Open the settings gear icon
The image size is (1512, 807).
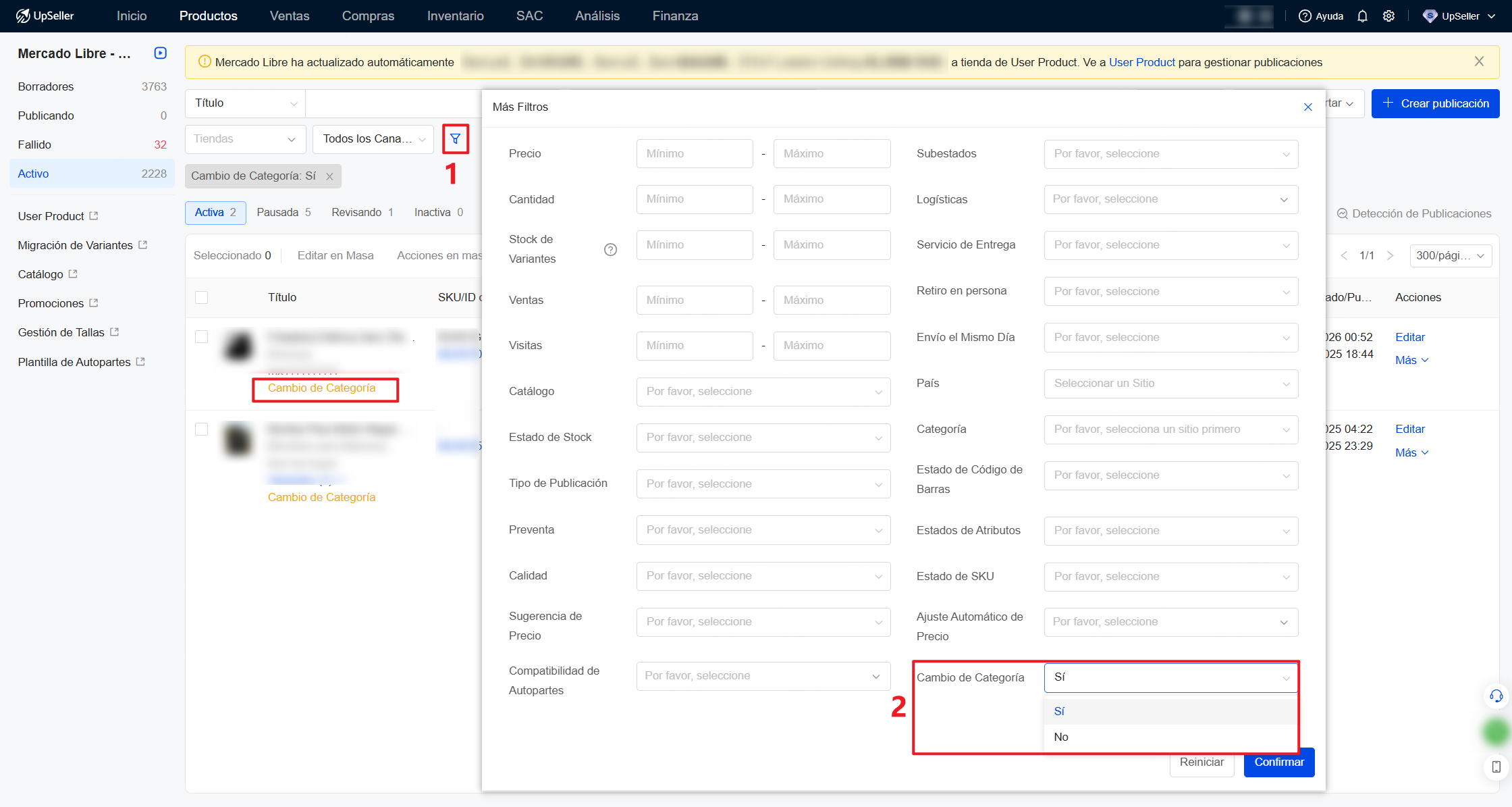[1388, 16]
